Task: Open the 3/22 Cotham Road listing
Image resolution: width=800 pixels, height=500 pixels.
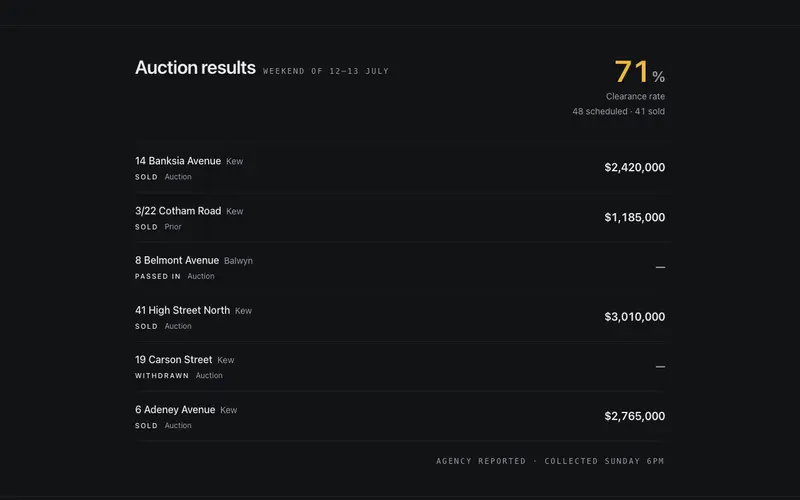Action: click(400, 218)
